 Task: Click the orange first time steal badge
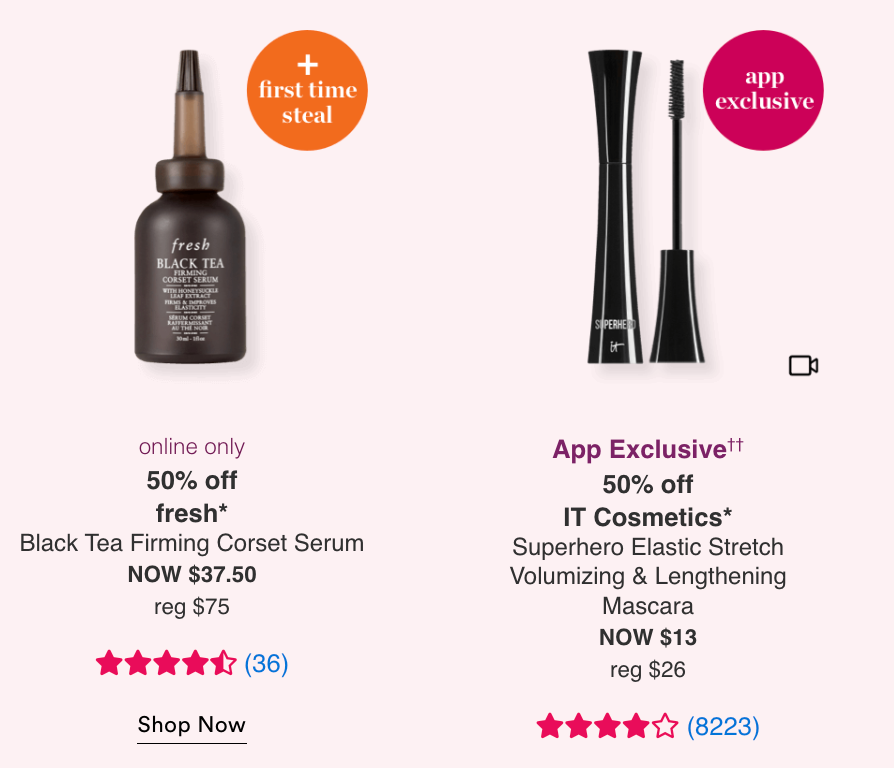point(307,91)
